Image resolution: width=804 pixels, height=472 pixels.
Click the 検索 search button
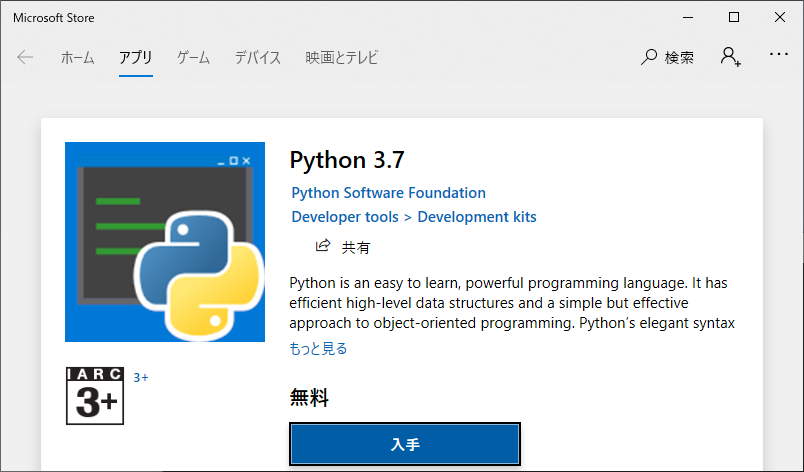tap(667, 57)
